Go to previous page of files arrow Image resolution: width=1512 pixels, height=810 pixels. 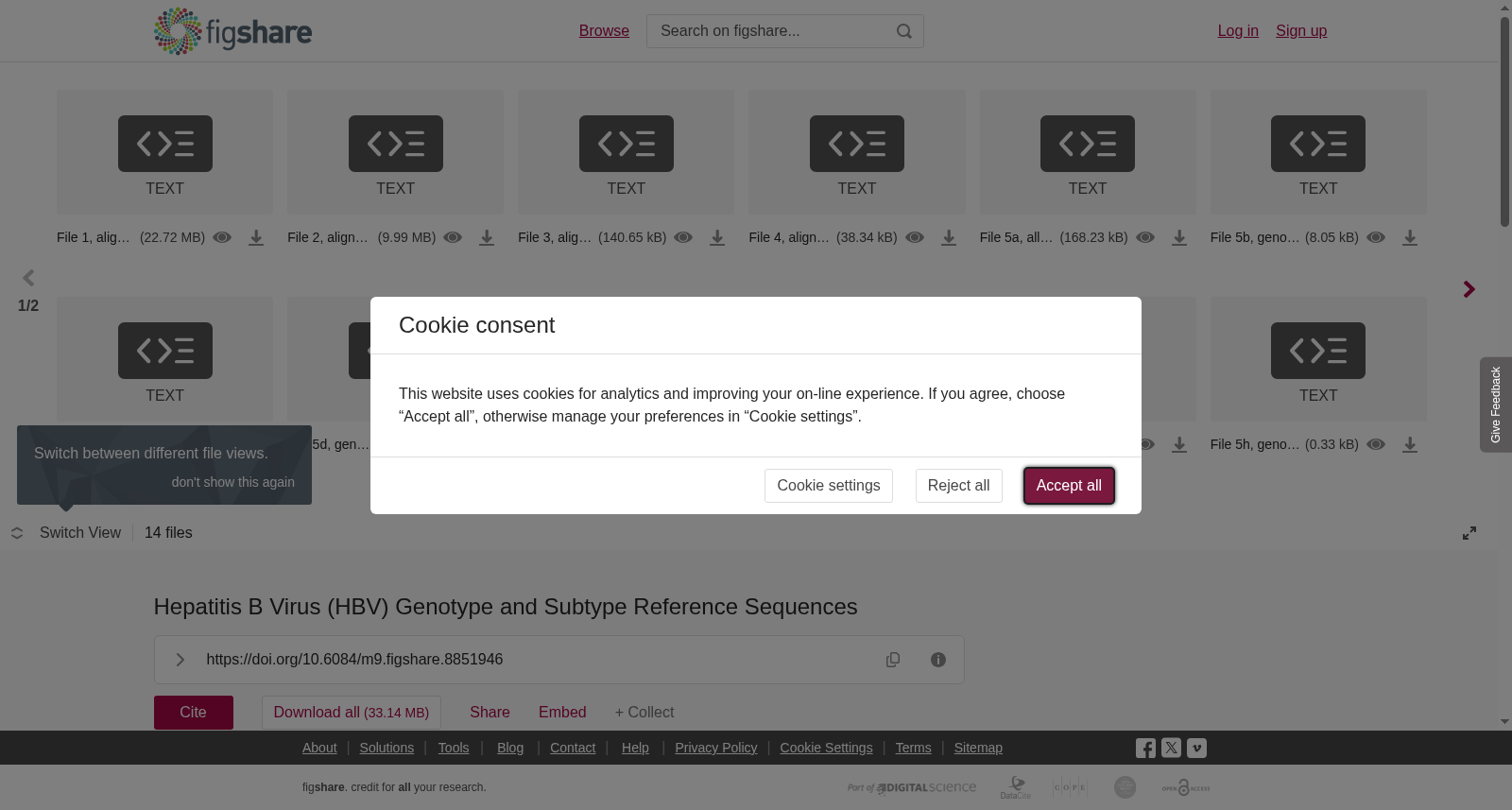pyautogui.click(x=28, y=278)
